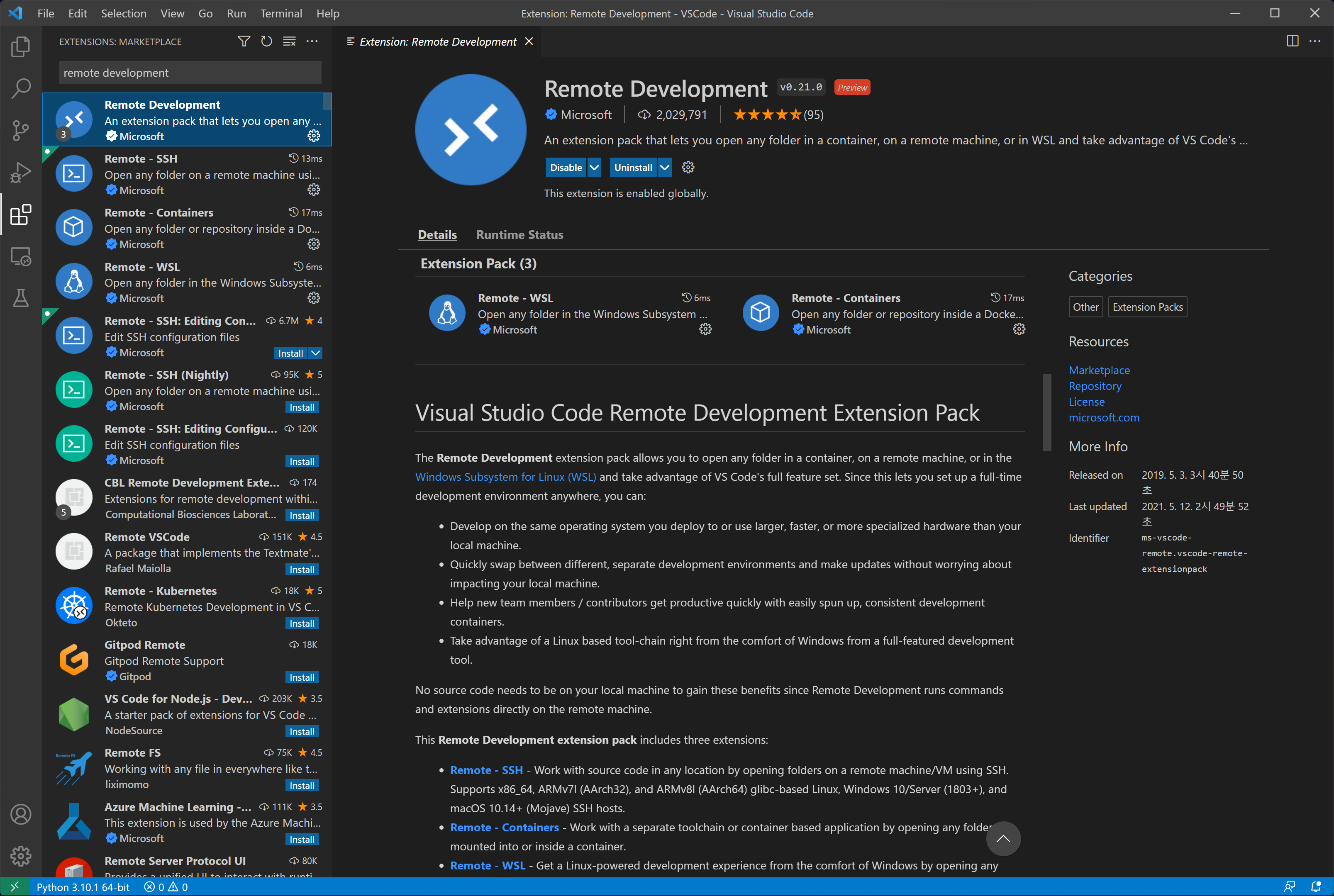The height and width of the screenshot is (896, 1334).
Task: Open the Explorer view in activity bar
Action: click(x=21, y=47)
